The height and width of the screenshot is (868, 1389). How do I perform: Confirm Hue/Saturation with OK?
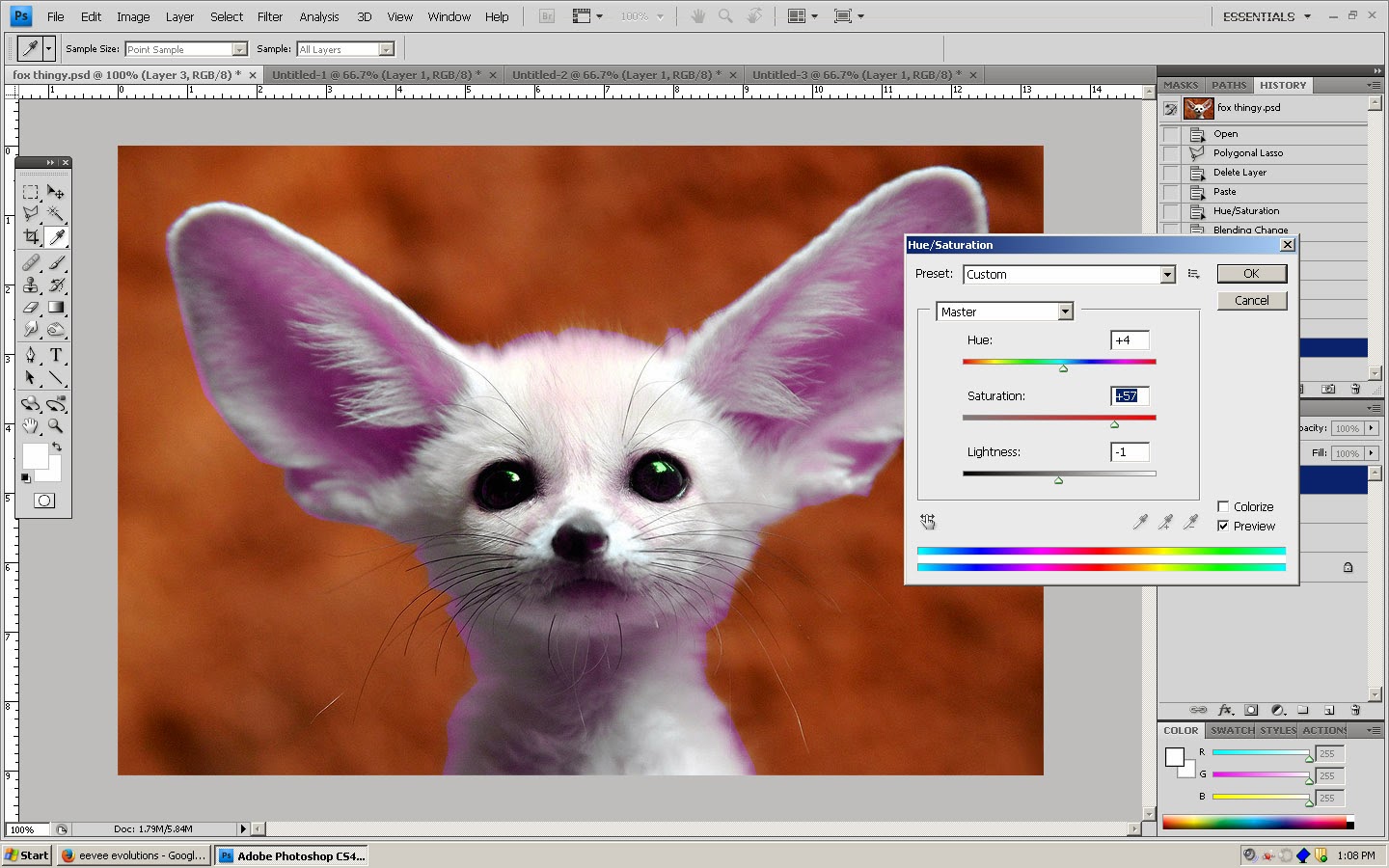point(1251,274)
